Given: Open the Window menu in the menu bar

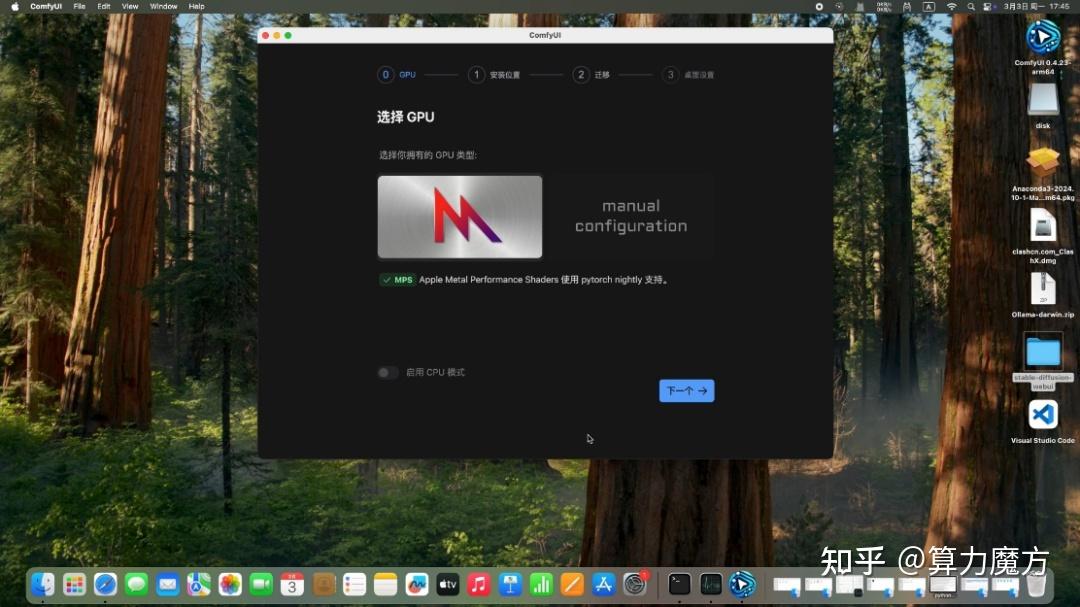Looking at the screenshot, I should (163, 6).
